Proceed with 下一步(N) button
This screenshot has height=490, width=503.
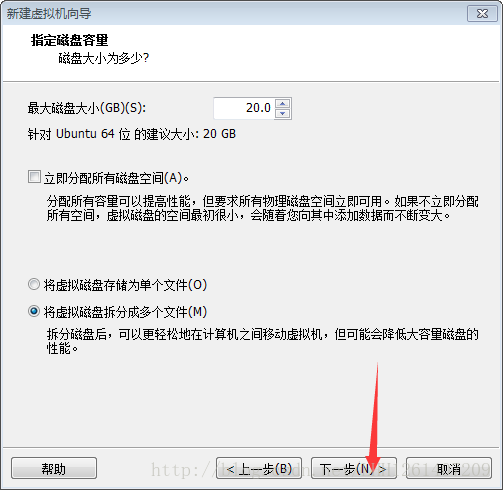354,468
